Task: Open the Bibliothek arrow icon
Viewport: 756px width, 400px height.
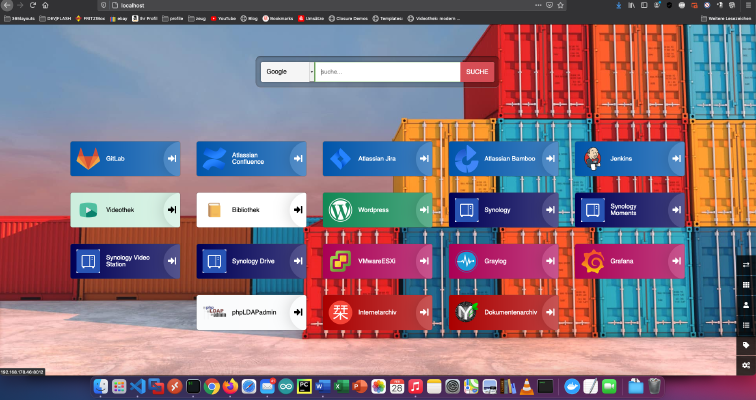Action: tap(298, 210)
